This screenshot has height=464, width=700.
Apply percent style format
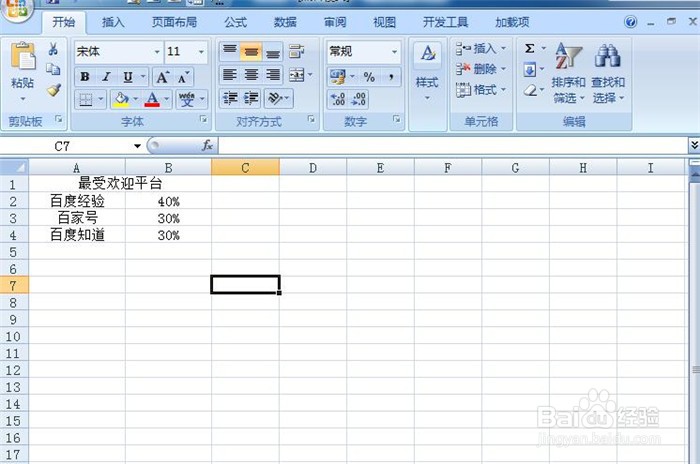click(x=369, y=77)
